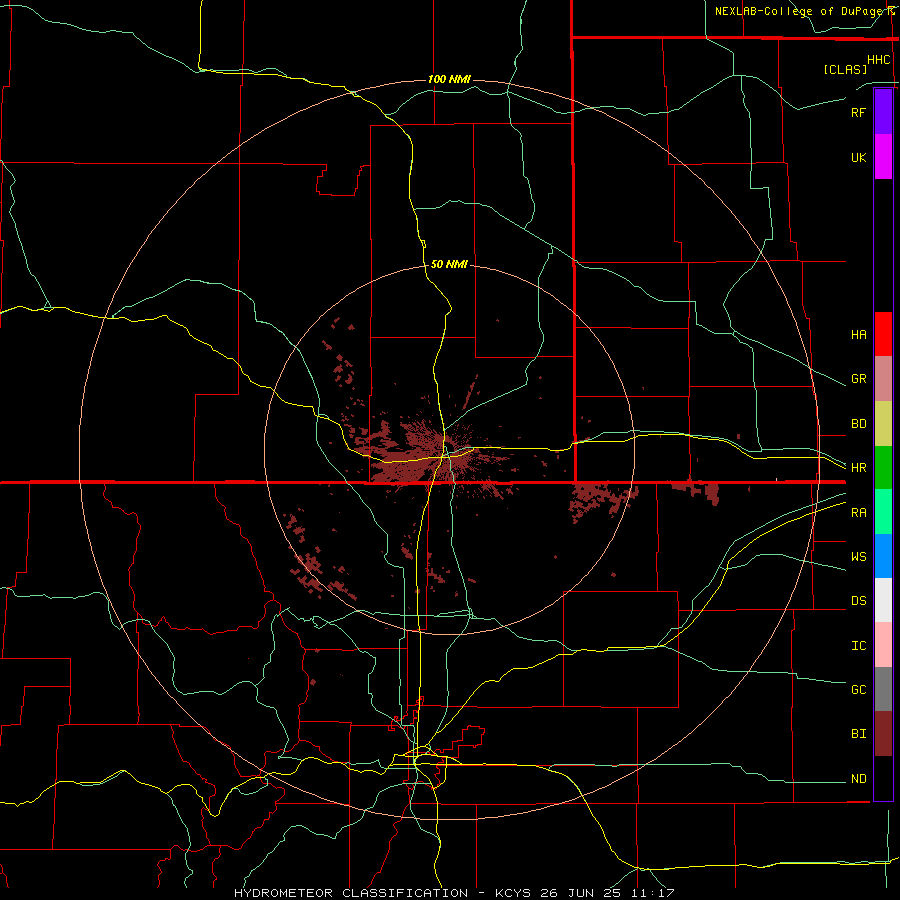
Task: Click the [CLAS] legend heading
Action: [845, 69]
